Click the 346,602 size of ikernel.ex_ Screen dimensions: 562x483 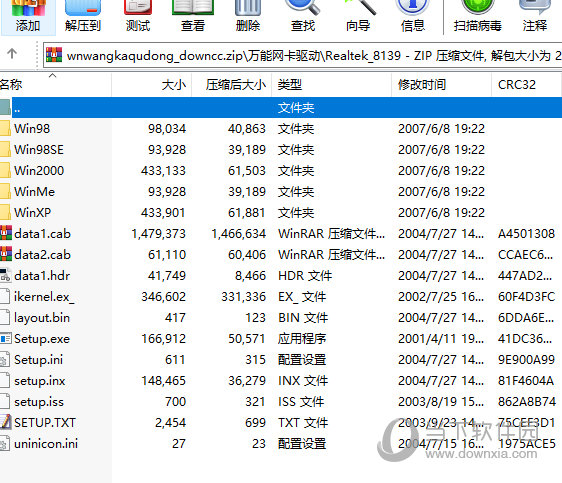pos(163,297)
